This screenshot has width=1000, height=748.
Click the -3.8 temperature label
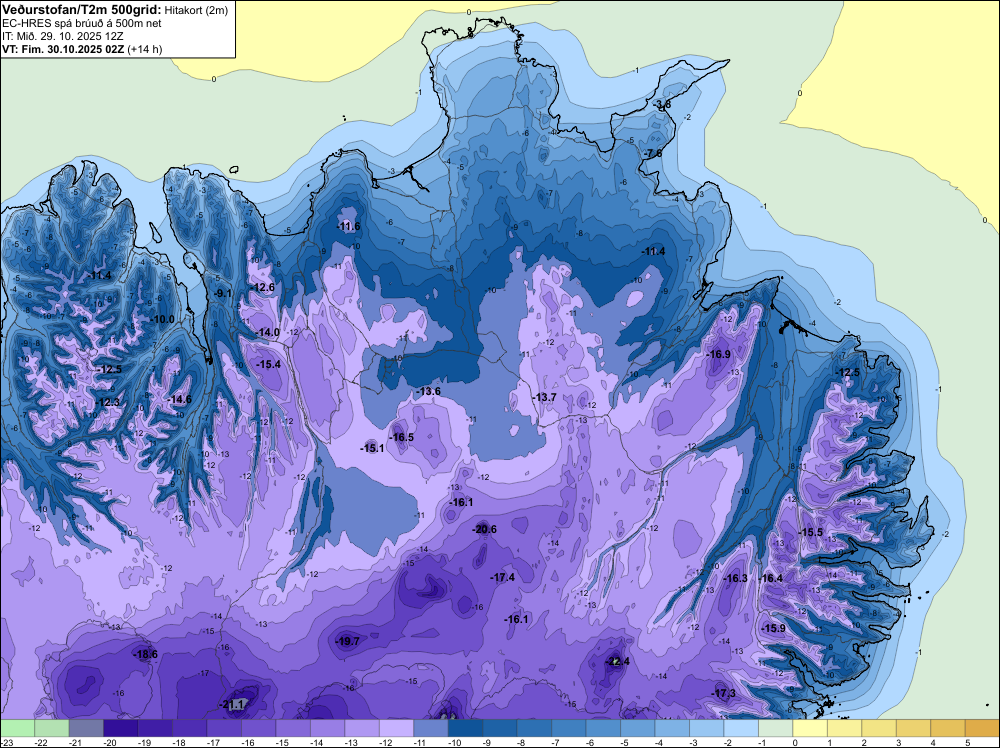click(x=663, y=104)
